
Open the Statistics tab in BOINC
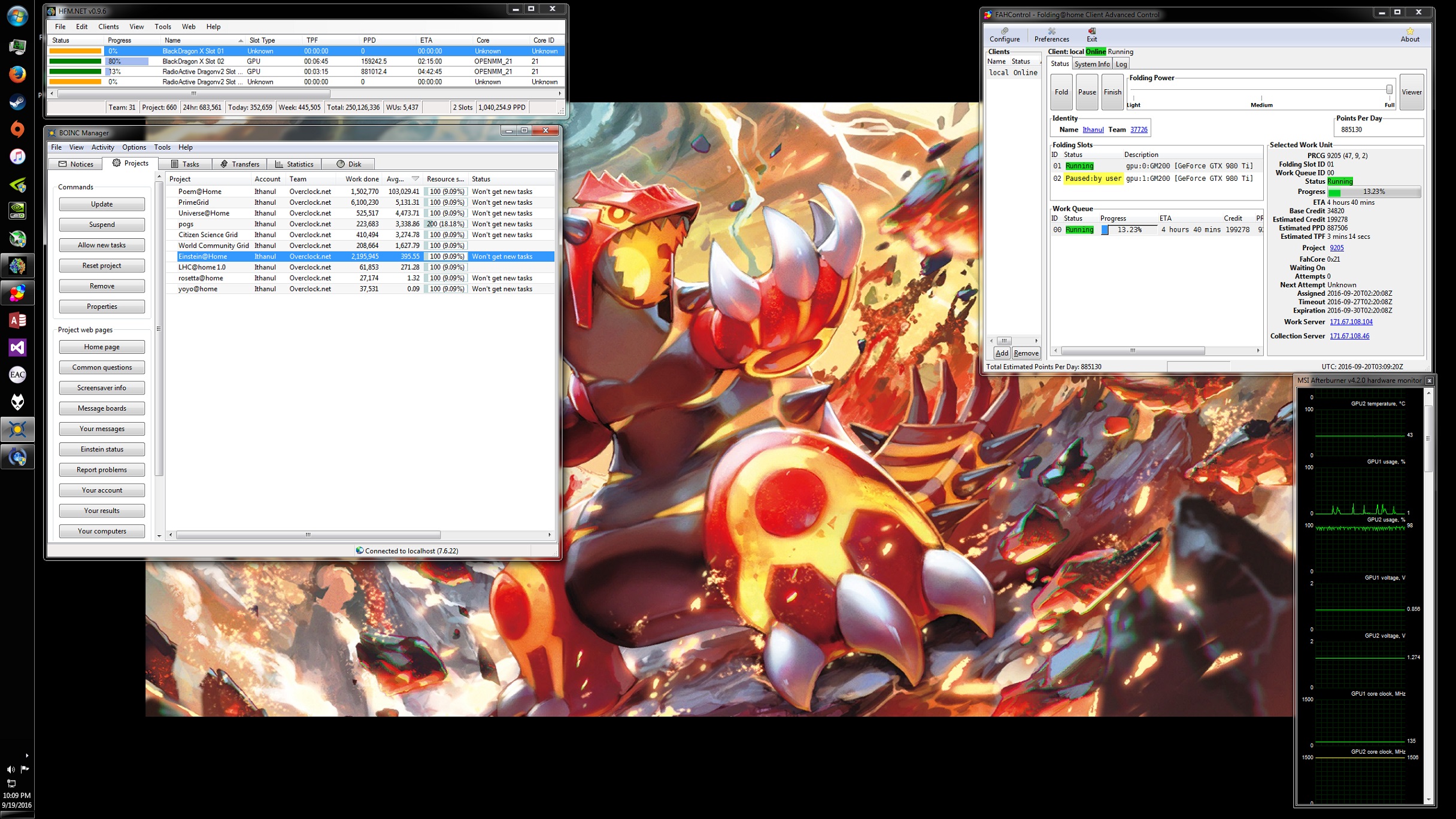pyautogui.click(x=294, y=164)
